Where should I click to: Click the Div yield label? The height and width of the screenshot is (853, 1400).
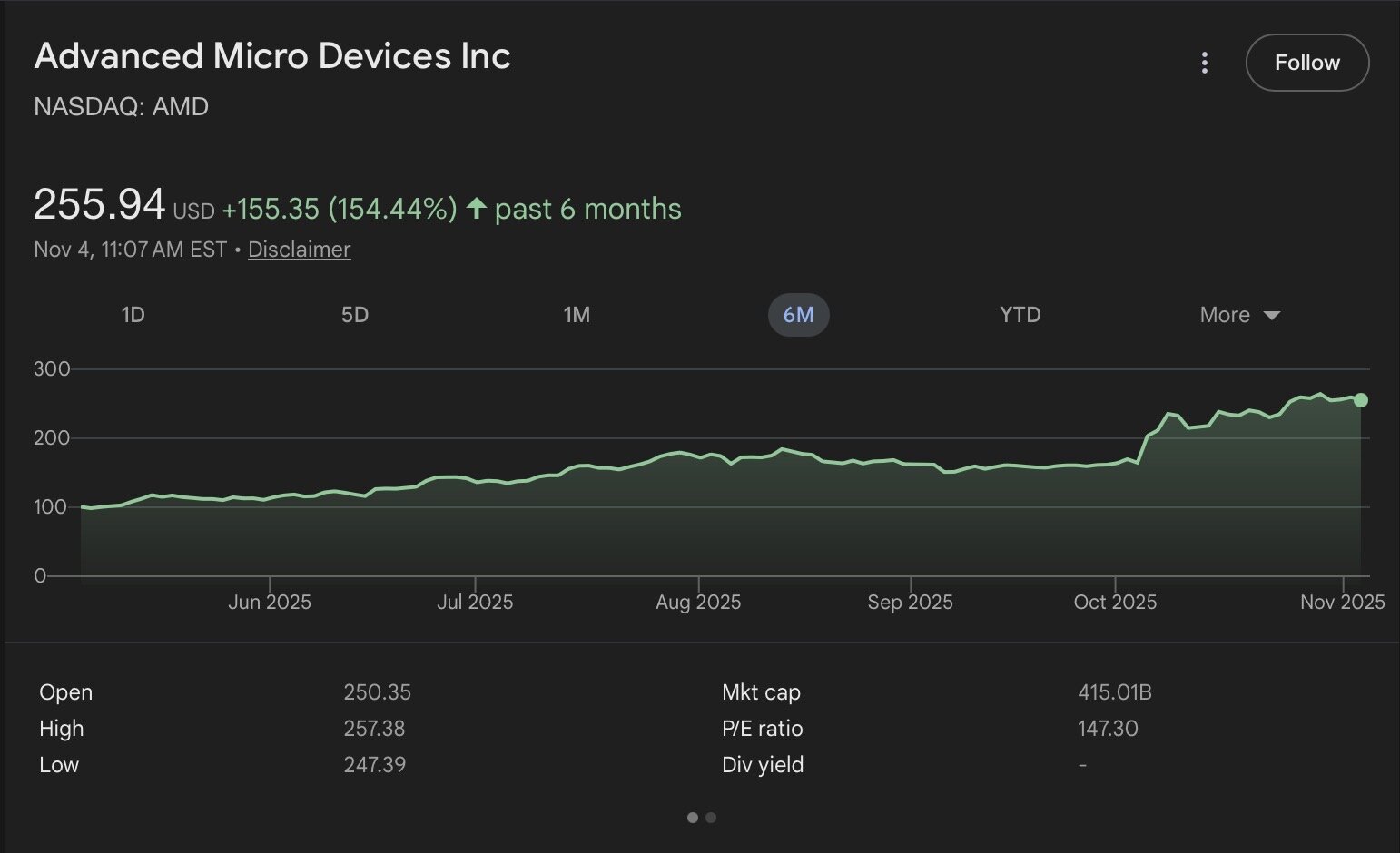point(763,765)
